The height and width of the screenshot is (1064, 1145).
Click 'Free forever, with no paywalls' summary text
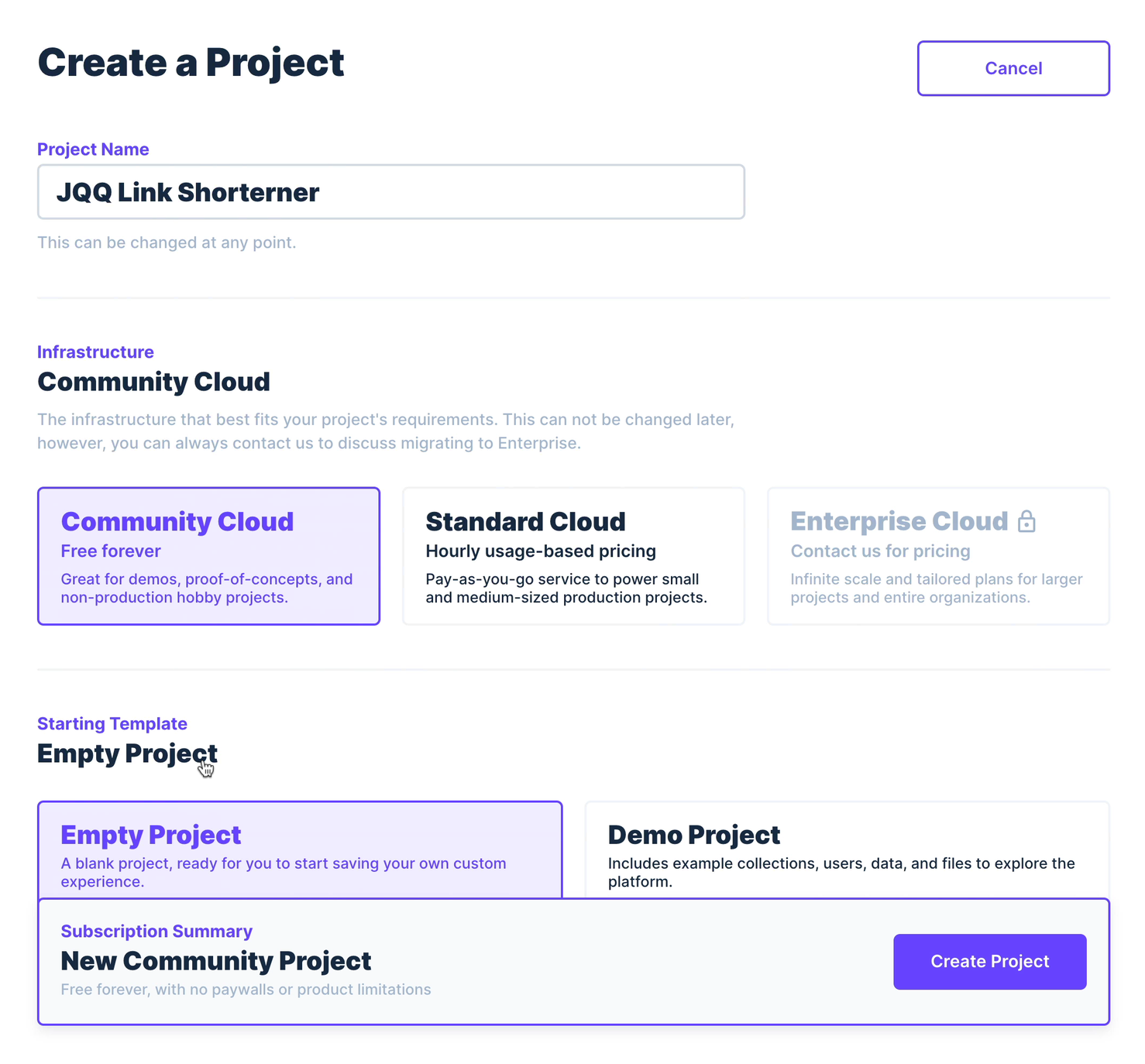click(246, 990)
